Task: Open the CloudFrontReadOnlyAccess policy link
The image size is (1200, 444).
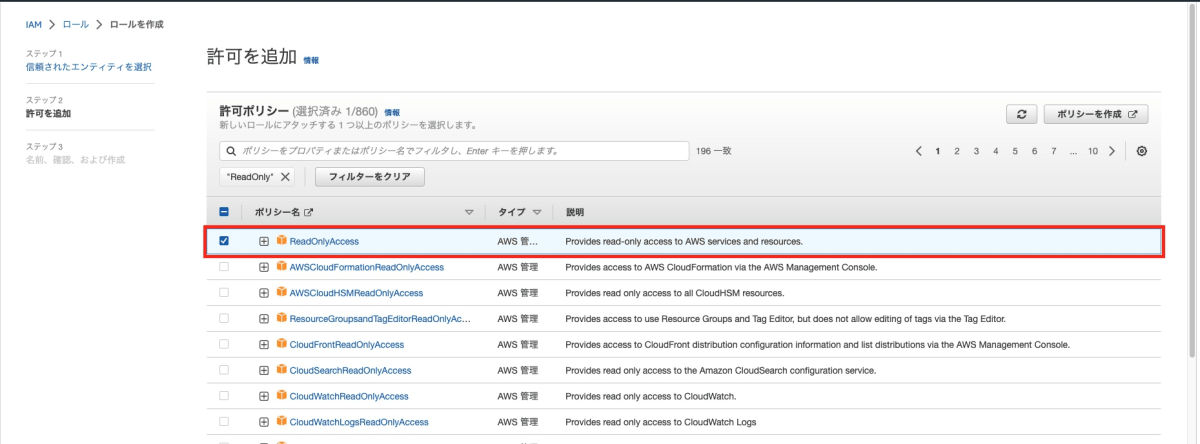Action: click(x=346, y=344)
